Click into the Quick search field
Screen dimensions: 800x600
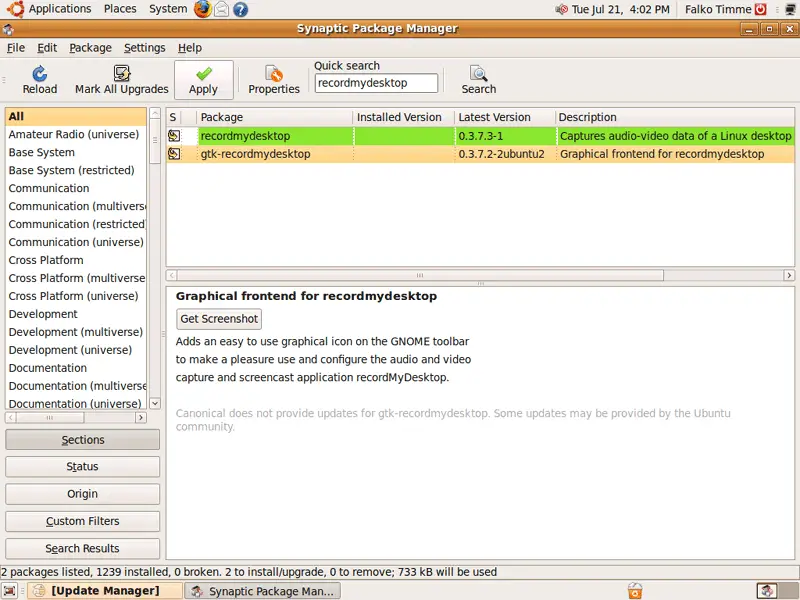click(x=376, y=83)
